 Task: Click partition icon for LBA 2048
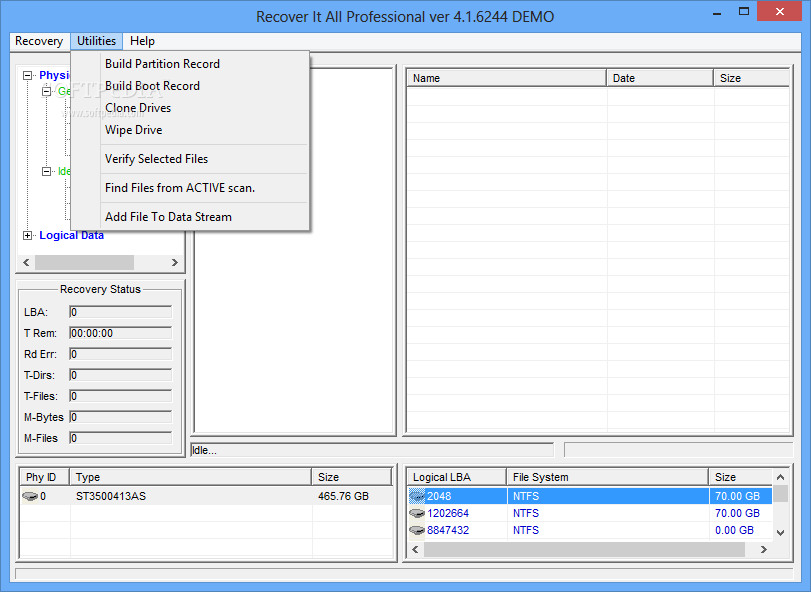pyautogui.click(x=417, y=496)
